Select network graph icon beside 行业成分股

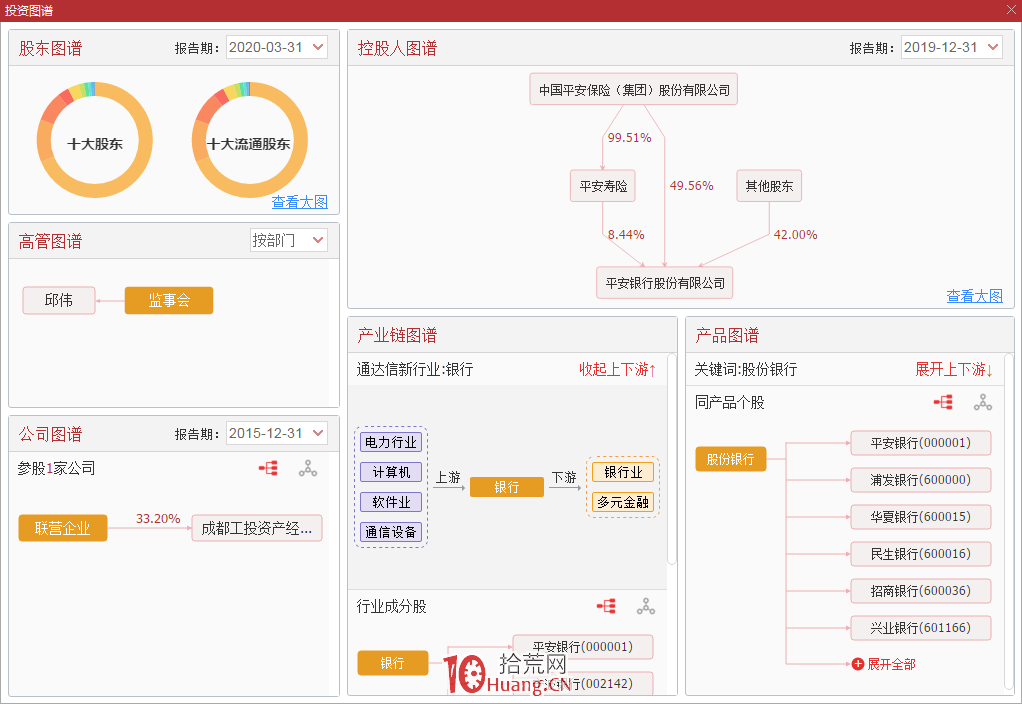pos(645,606)
